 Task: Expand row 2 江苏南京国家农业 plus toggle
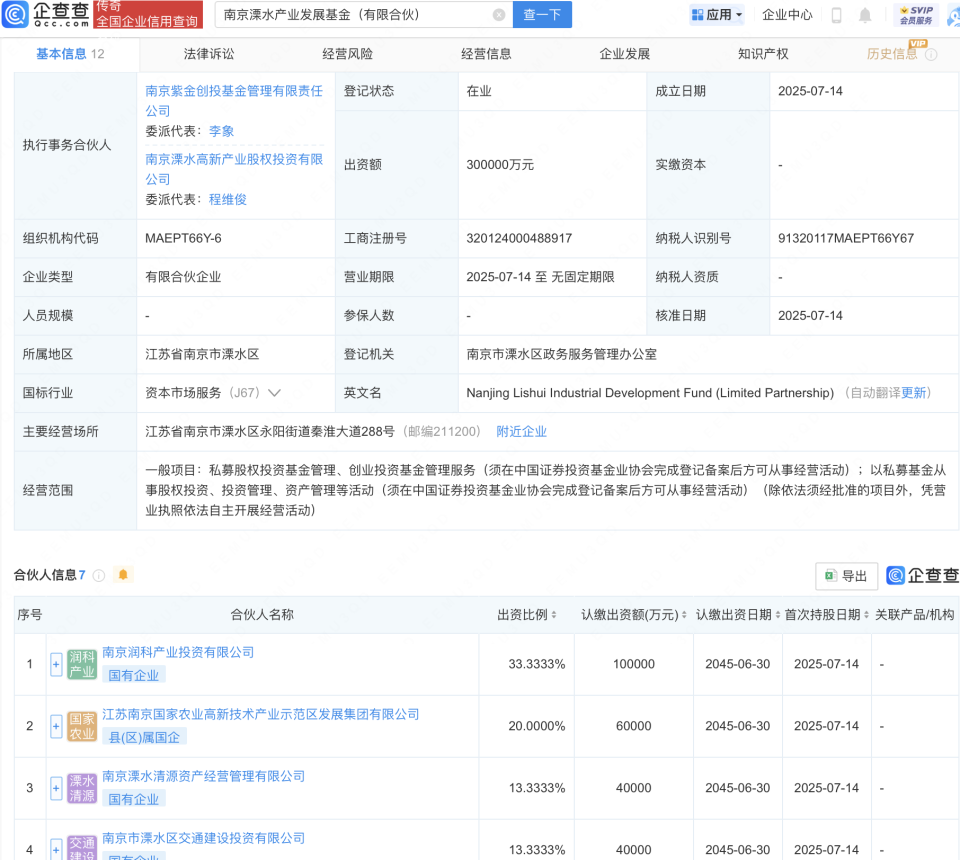[56, 726]
